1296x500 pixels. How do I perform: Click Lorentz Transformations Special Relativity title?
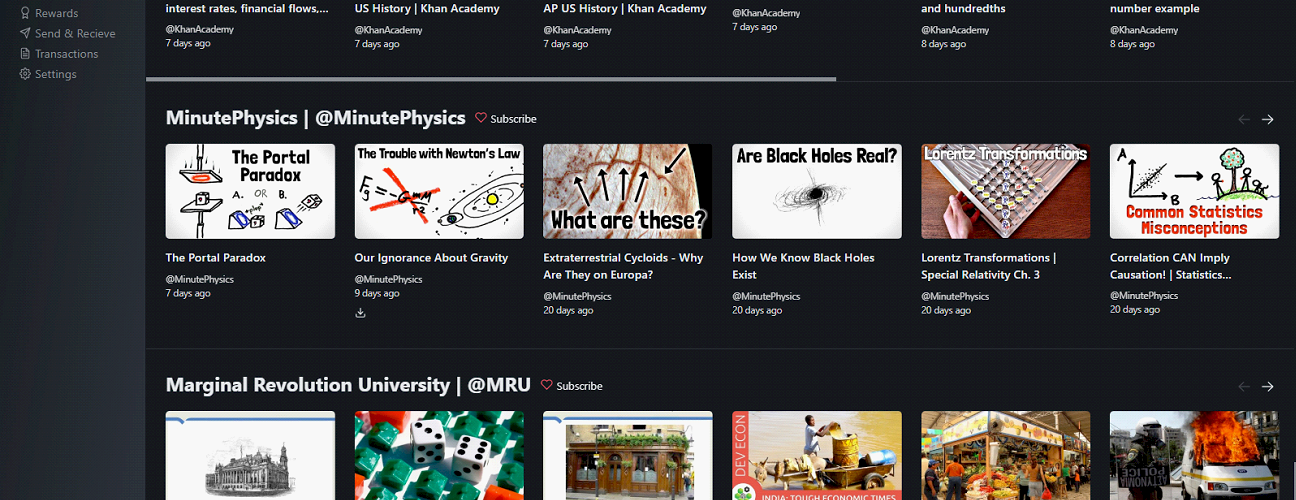988,266
